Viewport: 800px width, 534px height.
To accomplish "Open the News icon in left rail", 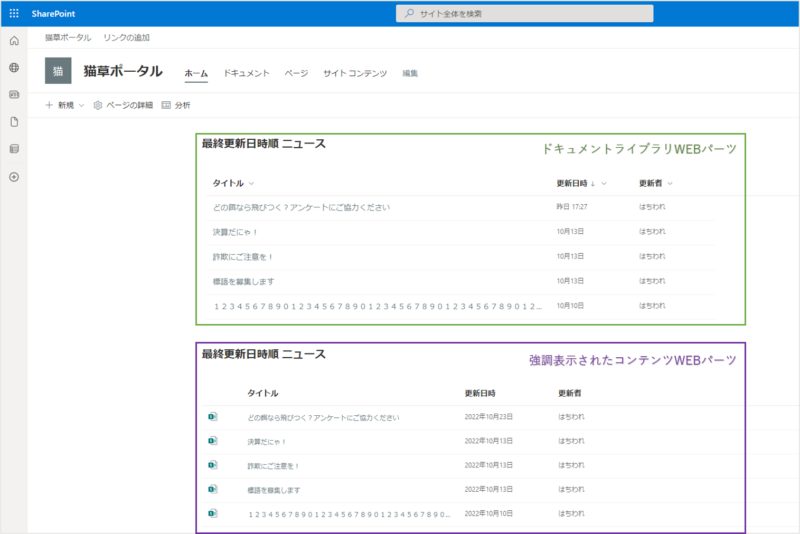I will pos(14,95).
